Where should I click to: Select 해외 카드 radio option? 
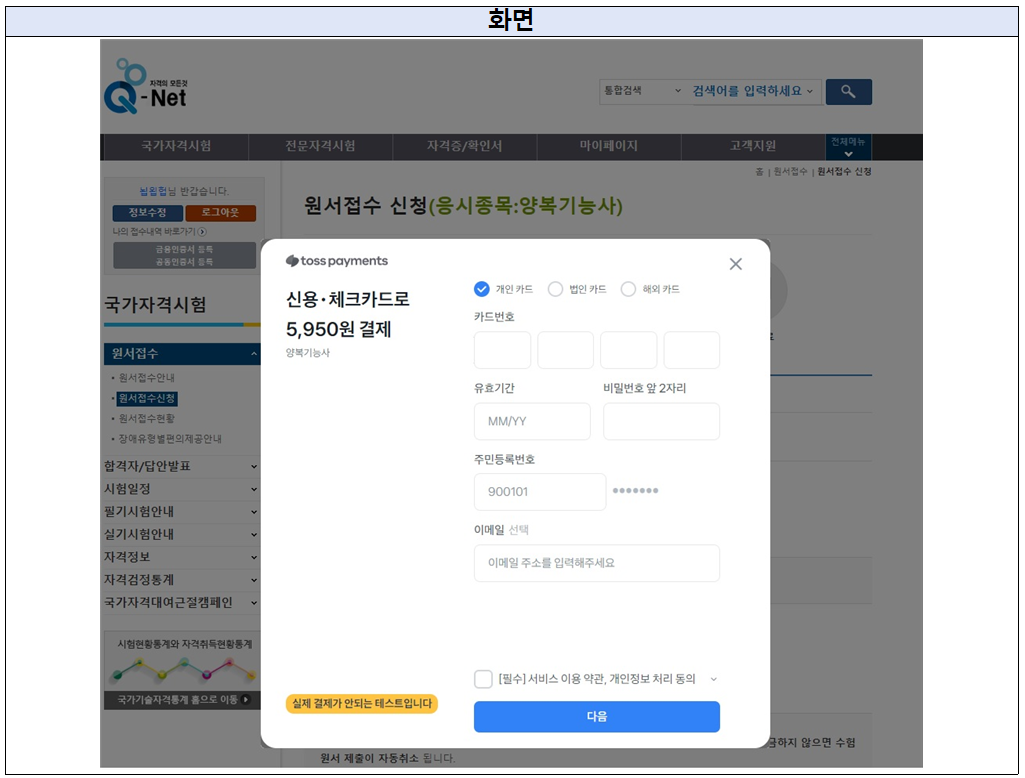click(628, 289)
